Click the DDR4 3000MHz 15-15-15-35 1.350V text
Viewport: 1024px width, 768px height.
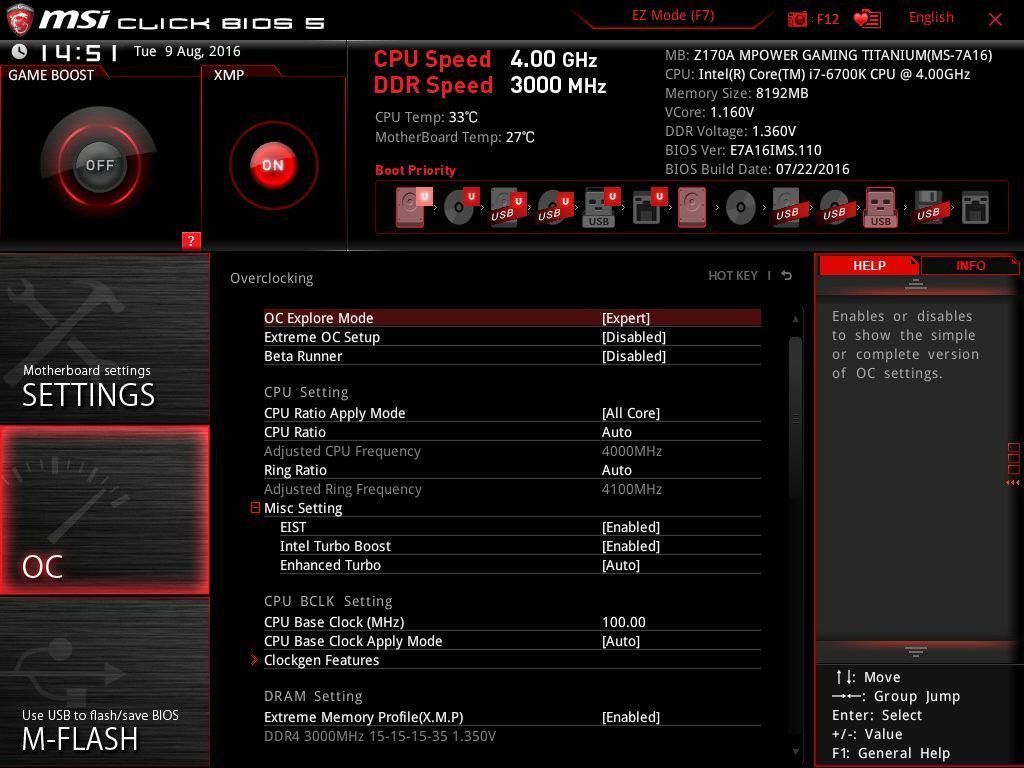click(380, 736)
